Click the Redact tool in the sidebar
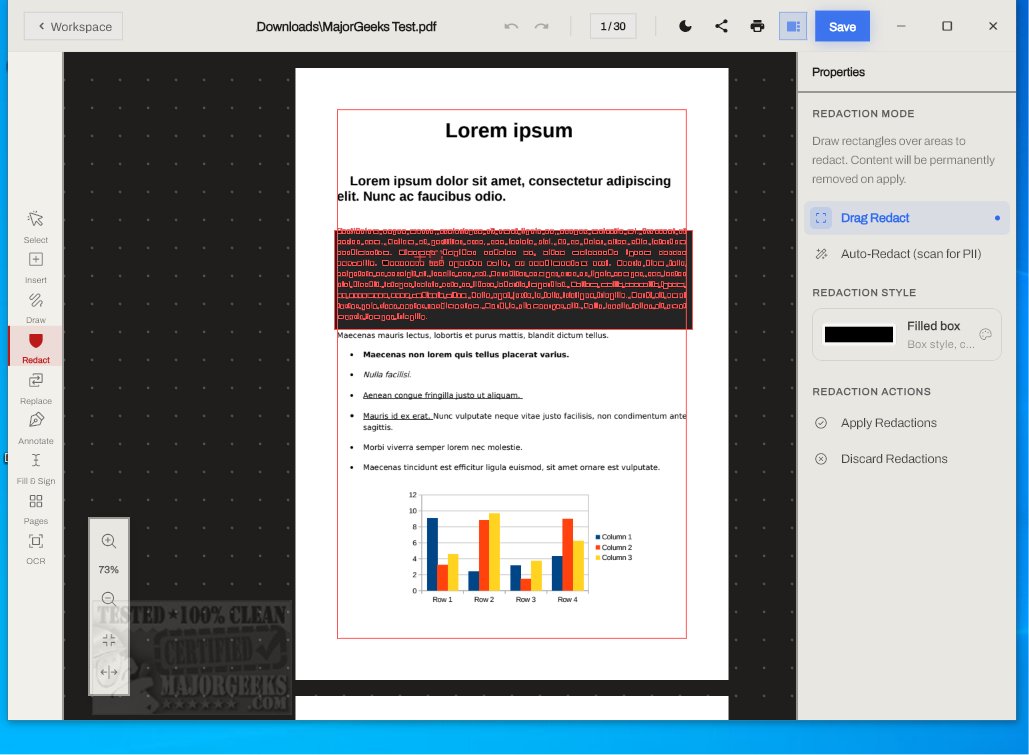The width and height of the screenshot is (1029, 755). coord(35,347)
